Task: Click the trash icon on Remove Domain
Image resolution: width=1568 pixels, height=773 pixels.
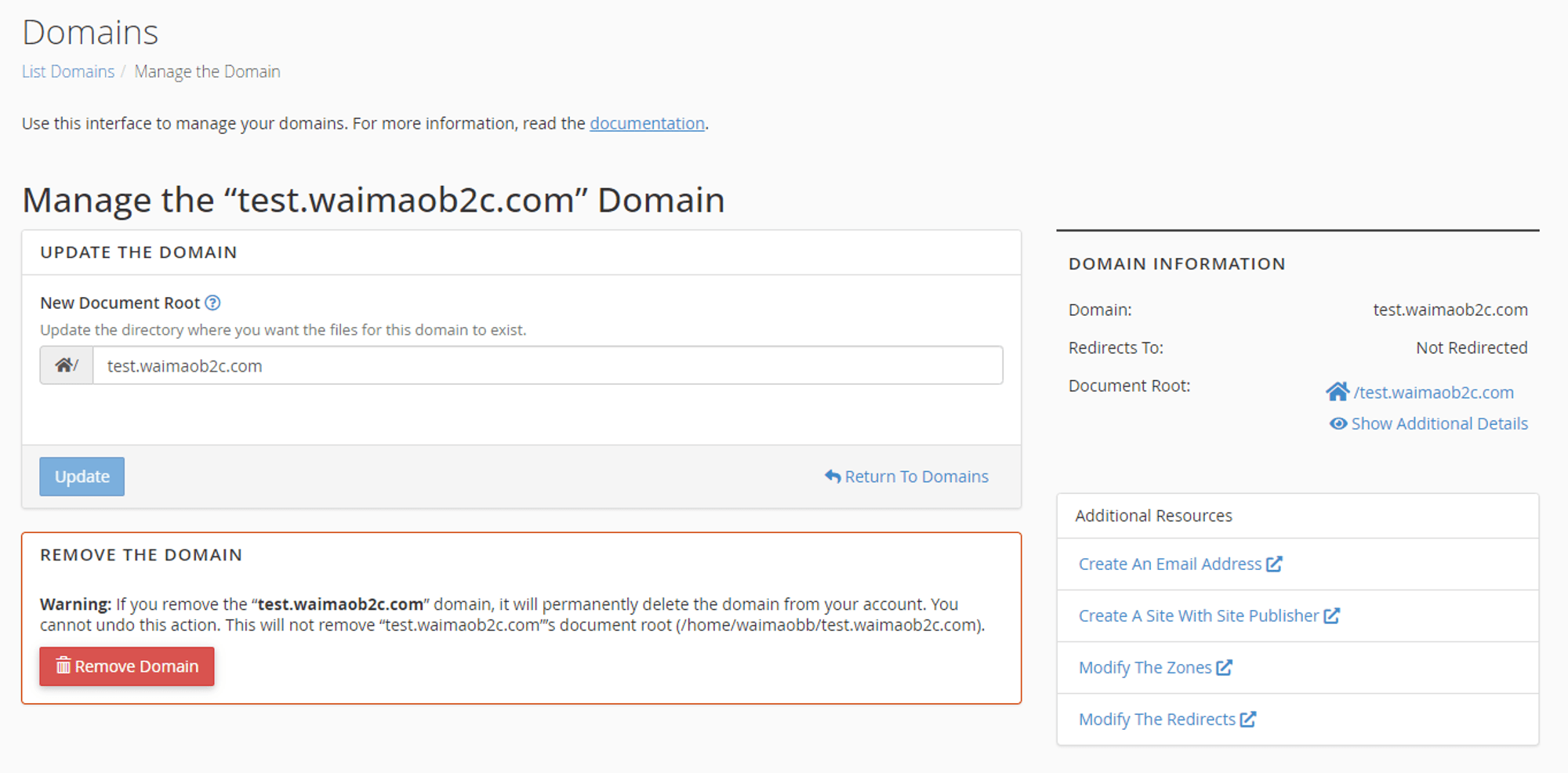Action: (64, 666)
